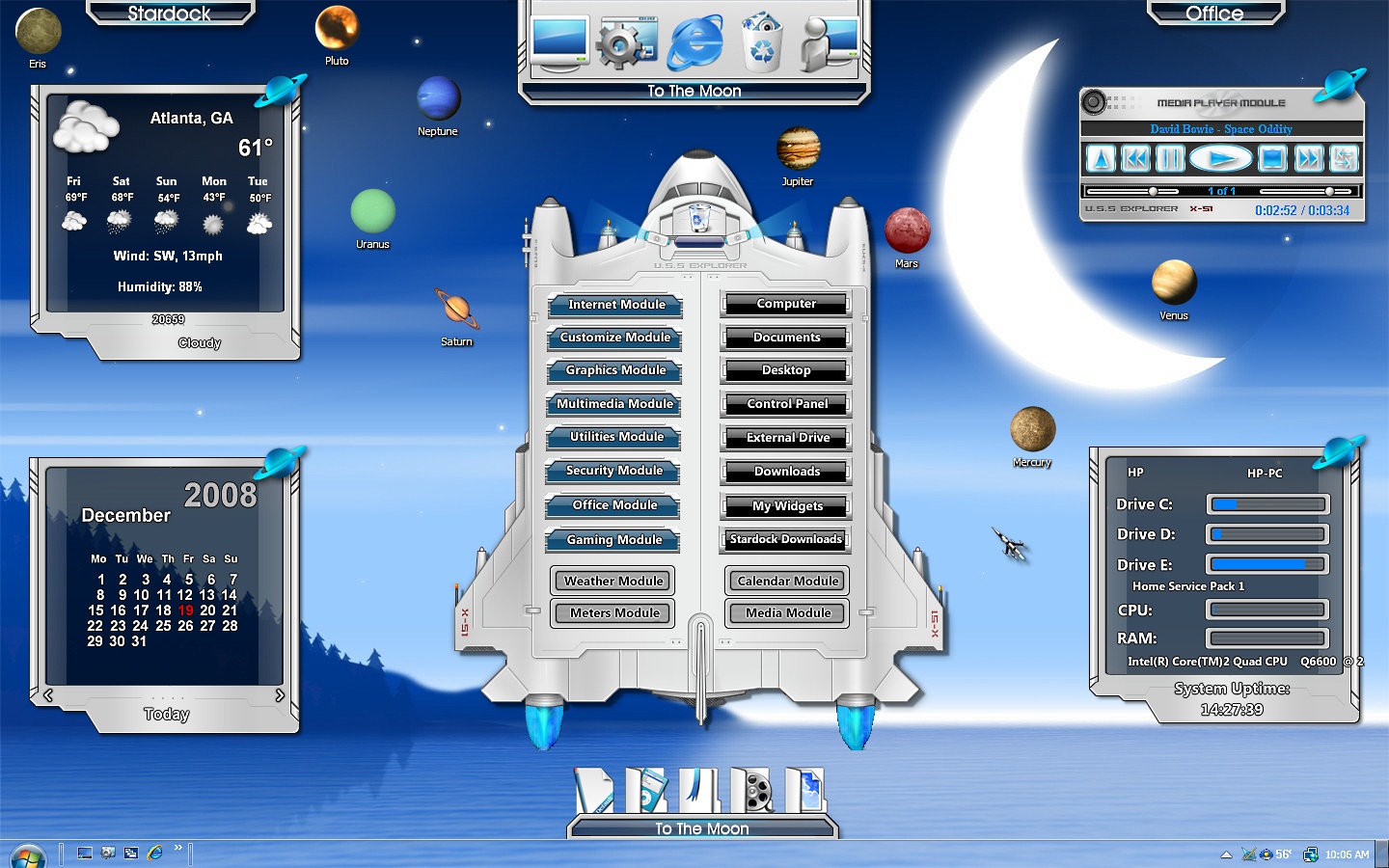Open the Internet Module menu
This screenshot has width=1389, height=868.
615,305
